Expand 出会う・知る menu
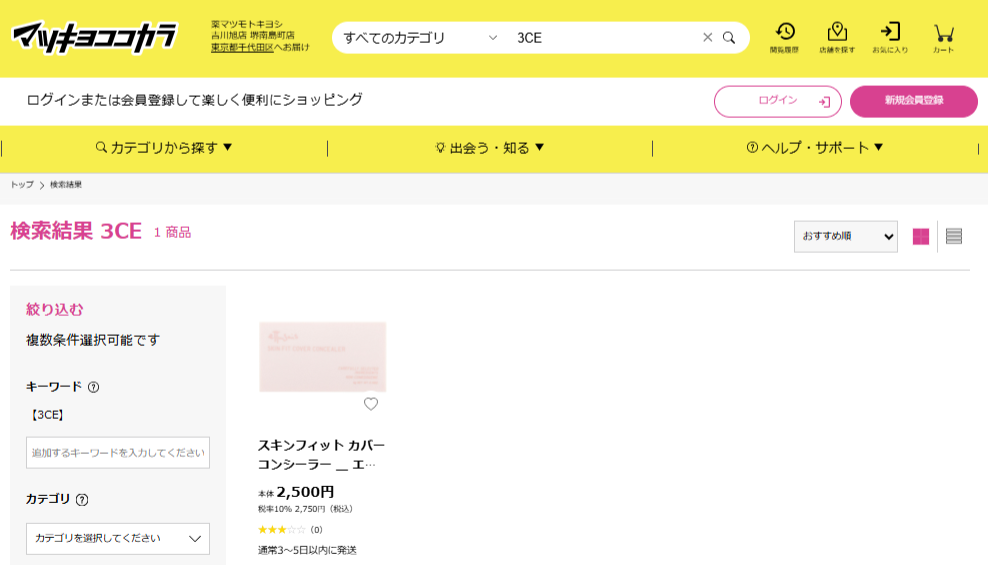988x565 pixels. point(490,148)
